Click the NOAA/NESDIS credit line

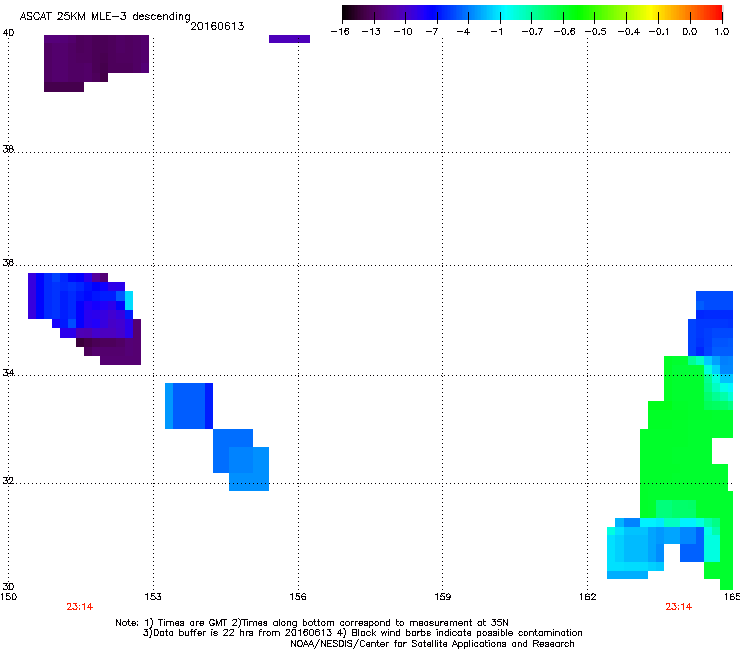click(432, 644)
